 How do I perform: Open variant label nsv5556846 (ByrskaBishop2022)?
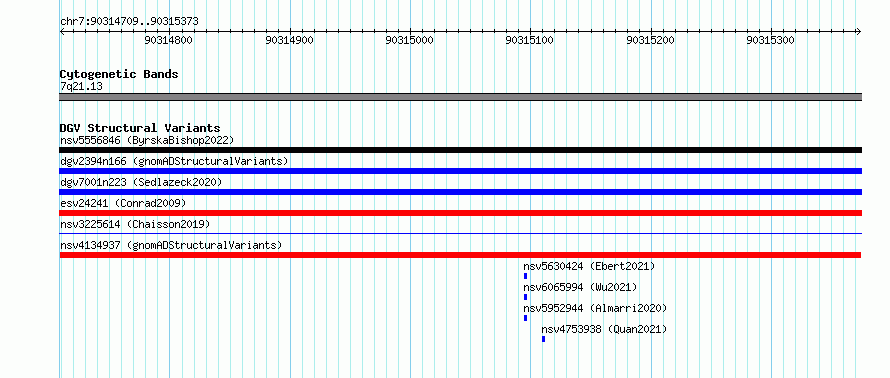click(x=147, y=140)
